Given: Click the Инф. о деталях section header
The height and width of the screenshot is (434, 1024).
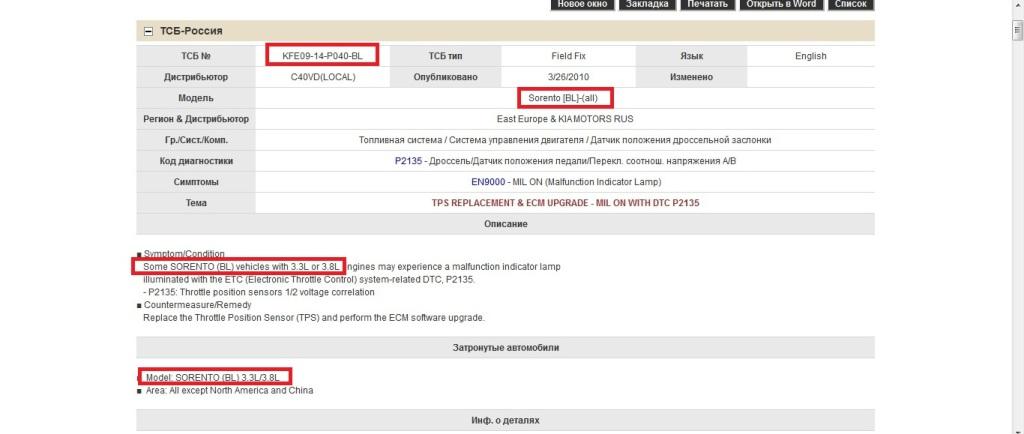Looking at the screenshot, I should coord(505,420).
